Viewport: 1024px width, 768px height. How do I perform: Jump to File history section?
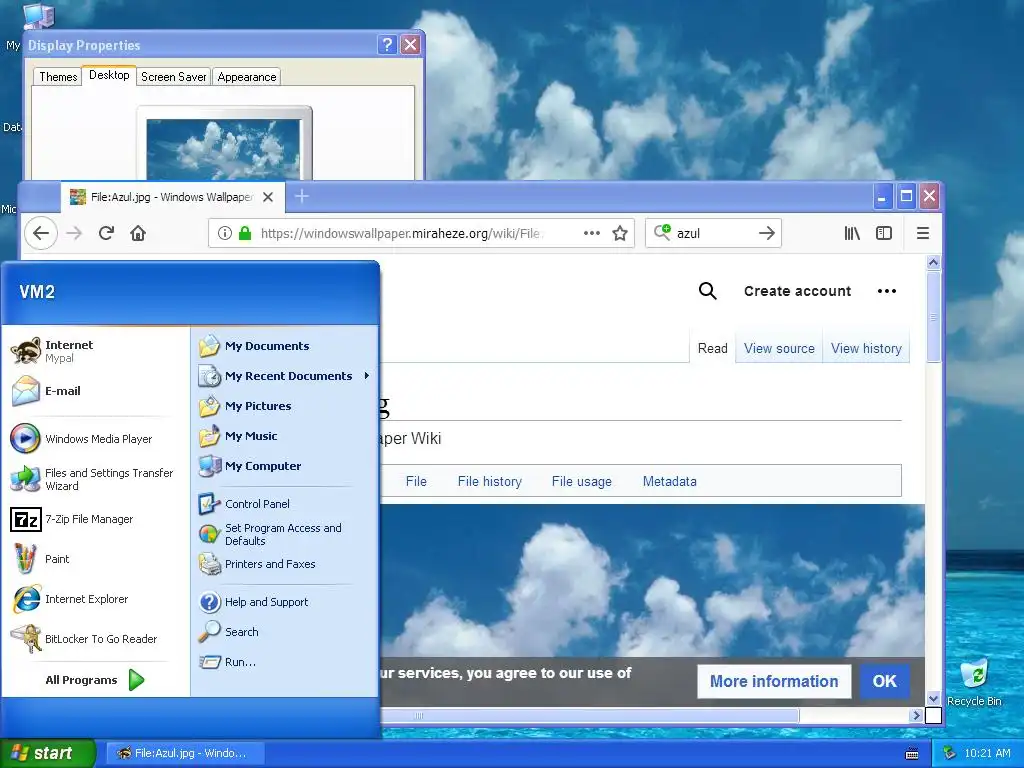coord(490,481)
